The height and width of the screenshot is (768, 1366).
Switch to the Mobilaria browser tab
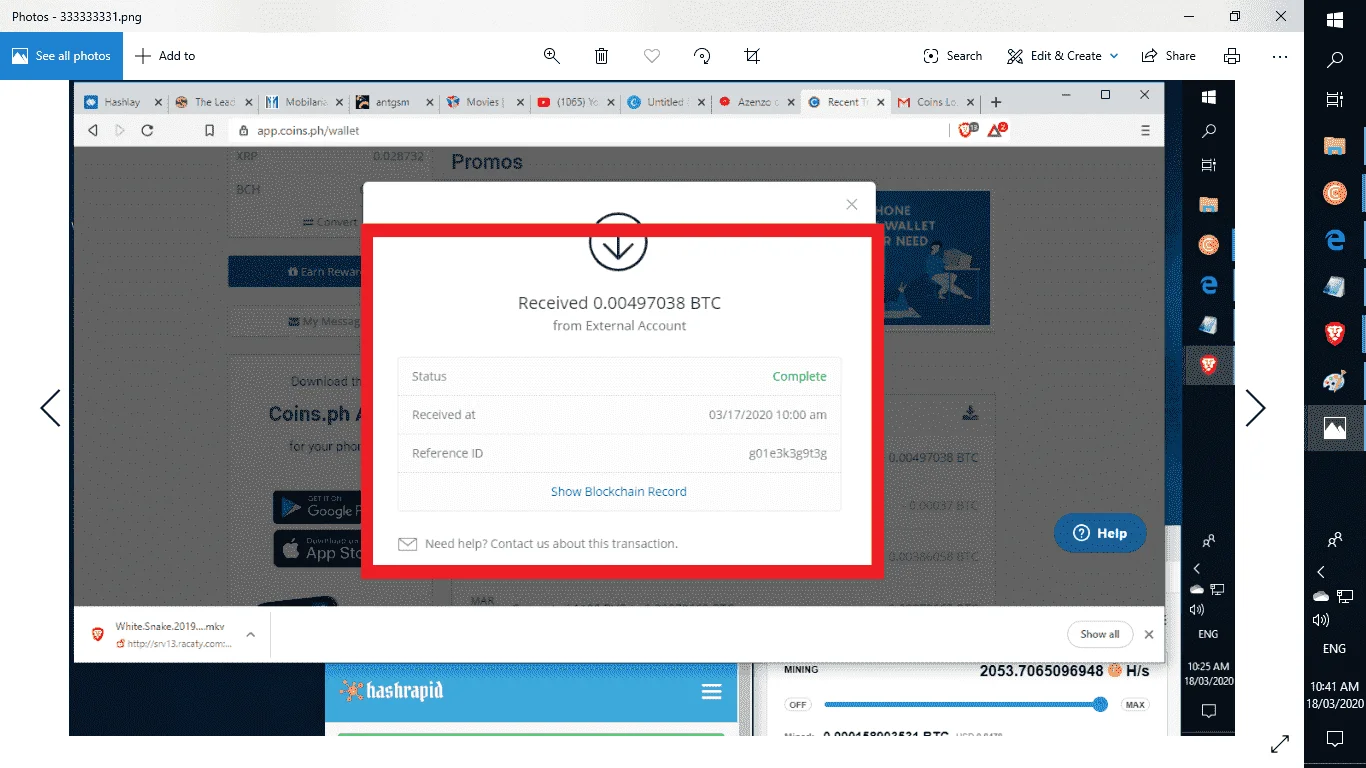[x=304, y=102]
